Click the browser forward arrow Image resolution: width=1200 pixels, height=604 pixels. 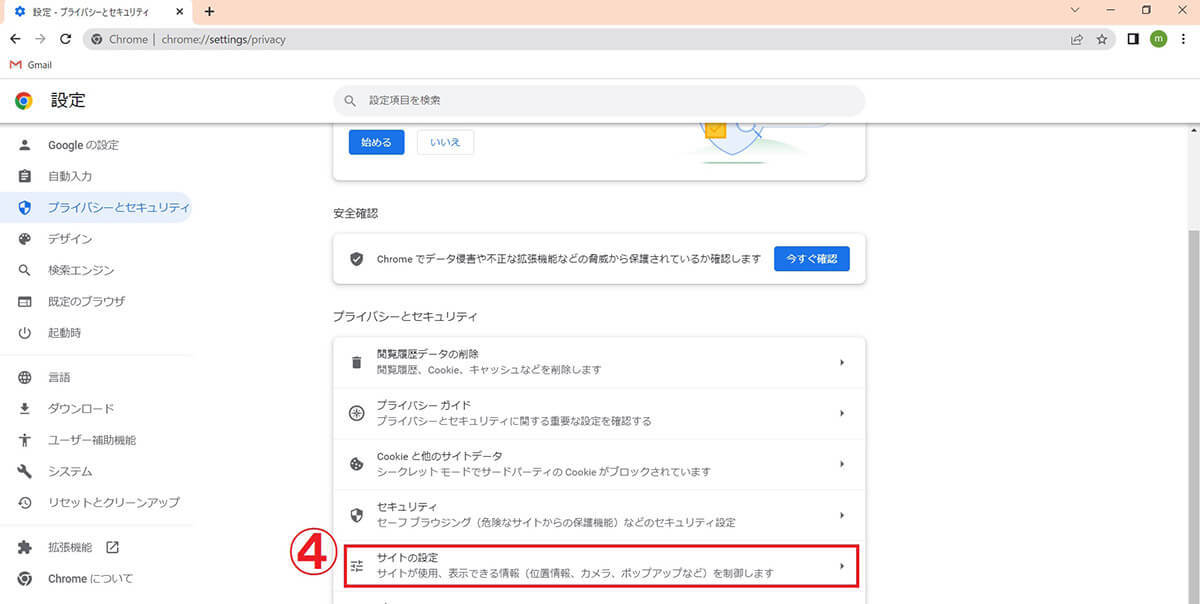41,39
